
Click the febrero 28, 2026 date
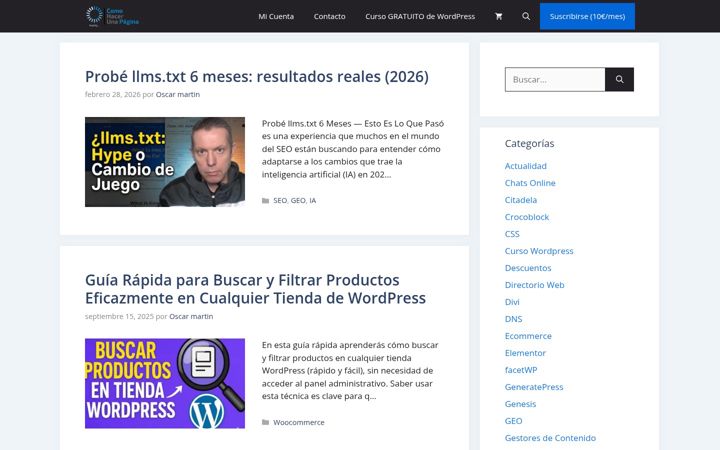point(112,95)
